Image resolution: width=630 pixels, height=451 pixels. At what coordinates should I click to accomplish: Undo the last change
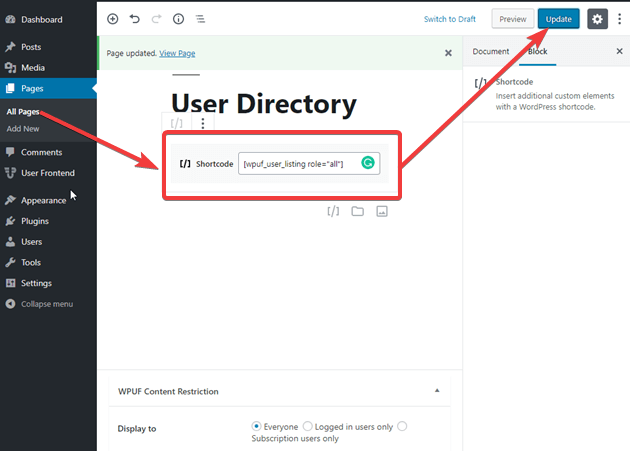135,19
